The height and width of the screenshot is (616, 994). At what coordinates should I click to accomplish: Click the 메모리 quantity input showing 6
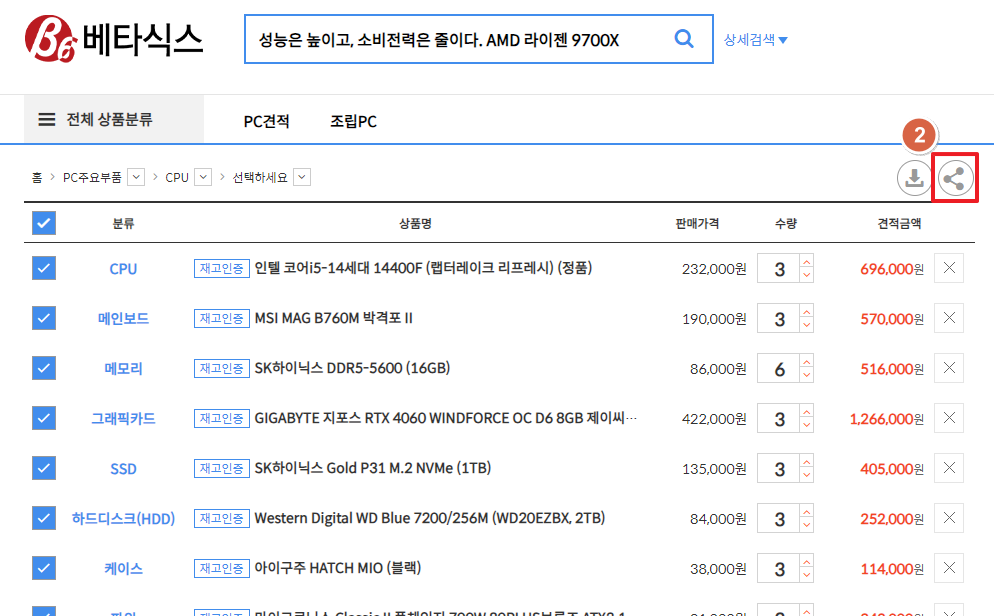coord(779,369)
